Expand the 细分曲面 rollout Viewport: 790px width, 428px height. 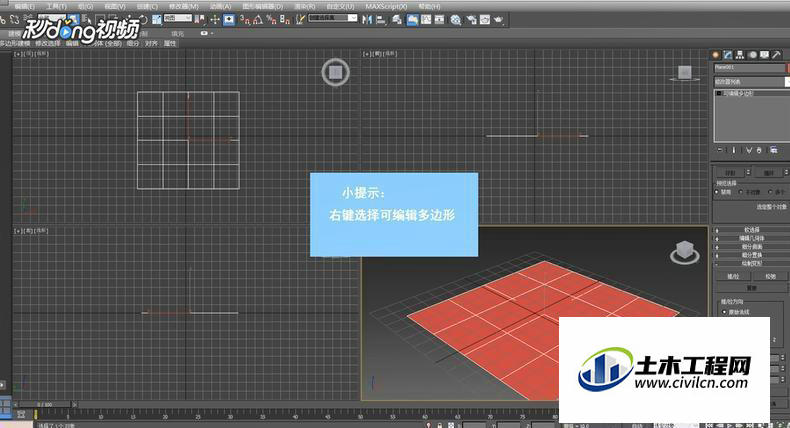(752, 247)
